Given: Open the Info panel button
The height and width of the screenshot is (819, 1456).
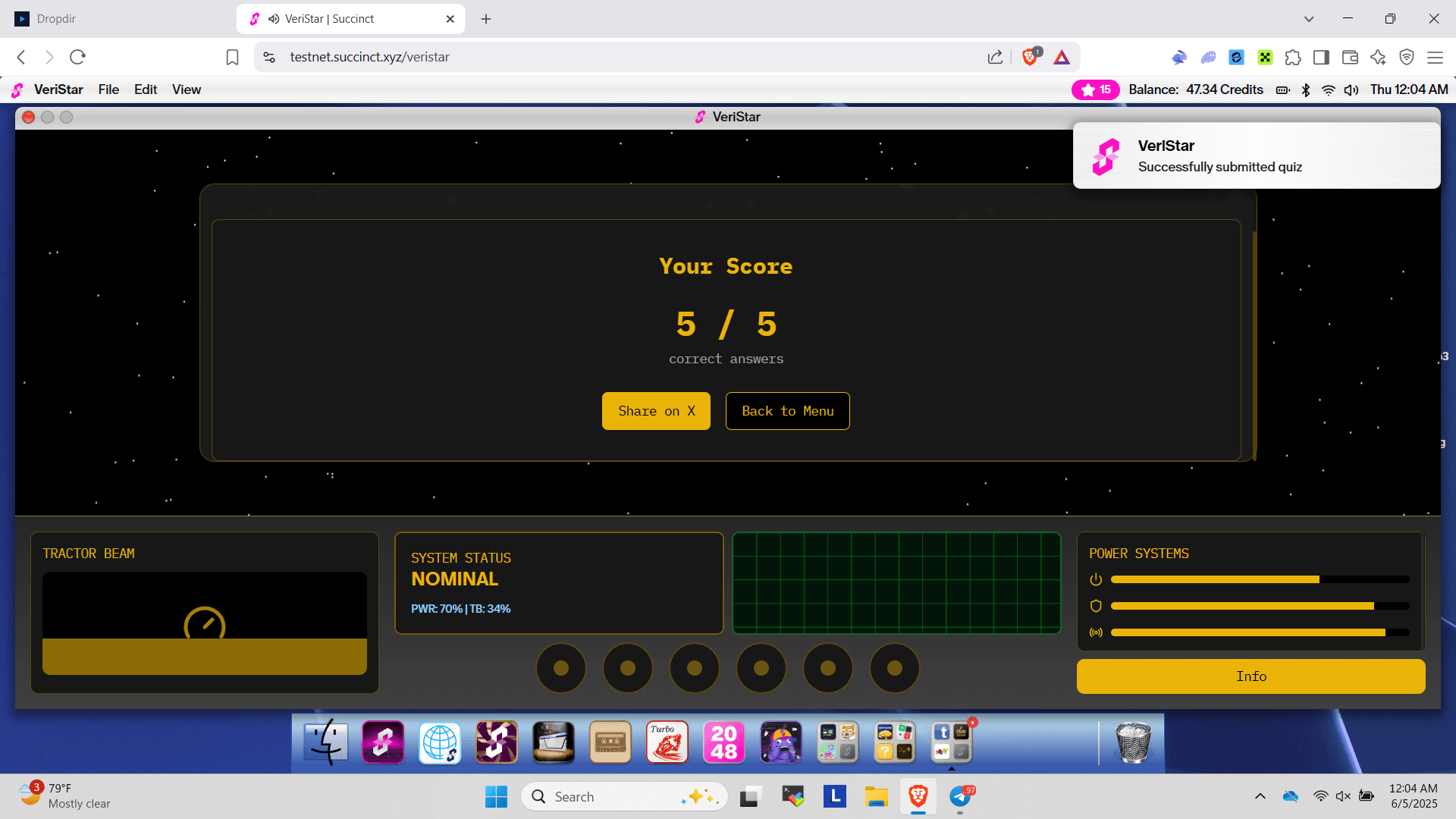Looking at the screenshot, I should click(1250, 676).
